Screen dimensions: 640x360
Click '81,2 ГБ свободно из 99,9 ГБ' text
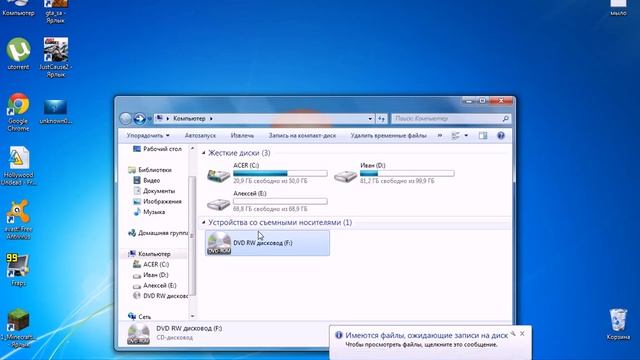[397, 181]
